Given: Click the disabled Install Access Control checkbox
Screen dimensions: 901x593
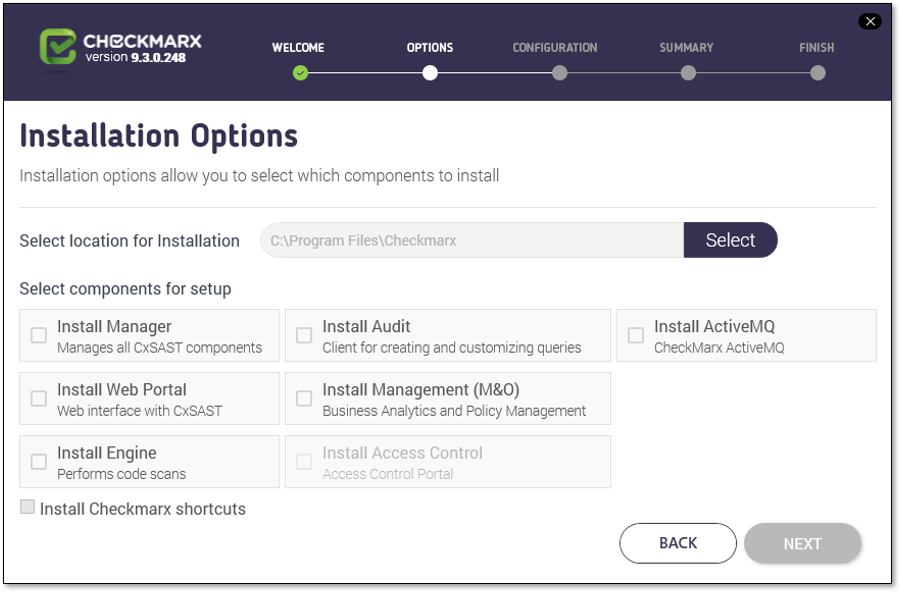Looking at the screenshot, I should pos(304,461).
